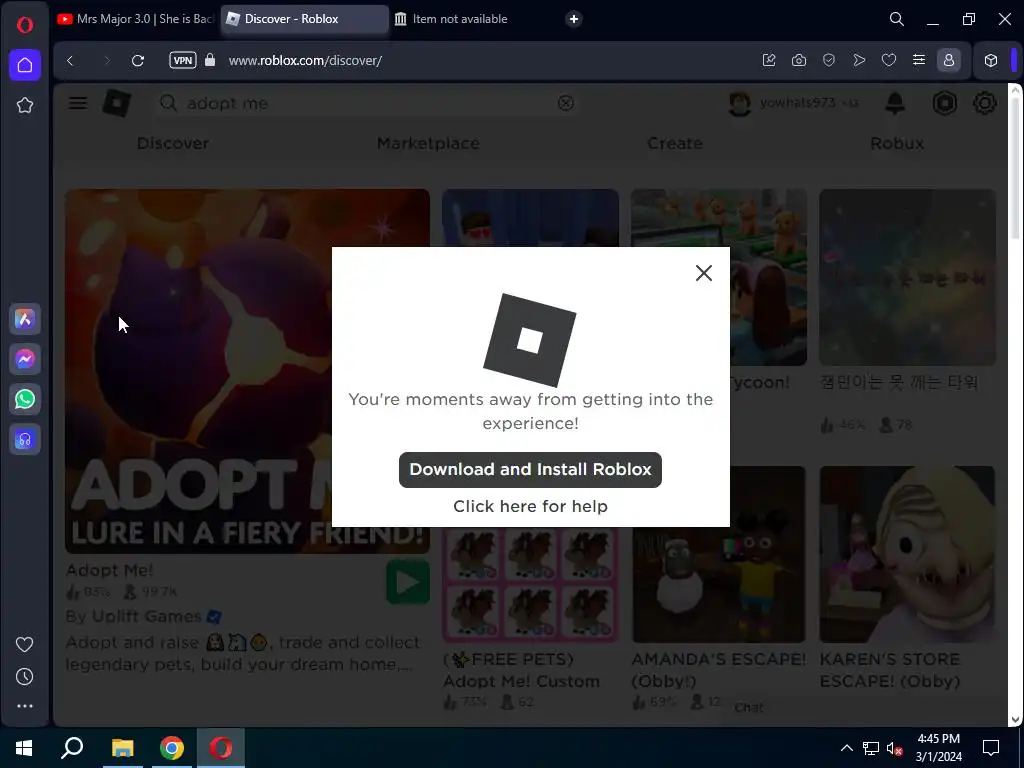Viewport: 1024px width, 768px height.
Task: Open the Click here for help link
Action: click(x=530, y=506)
